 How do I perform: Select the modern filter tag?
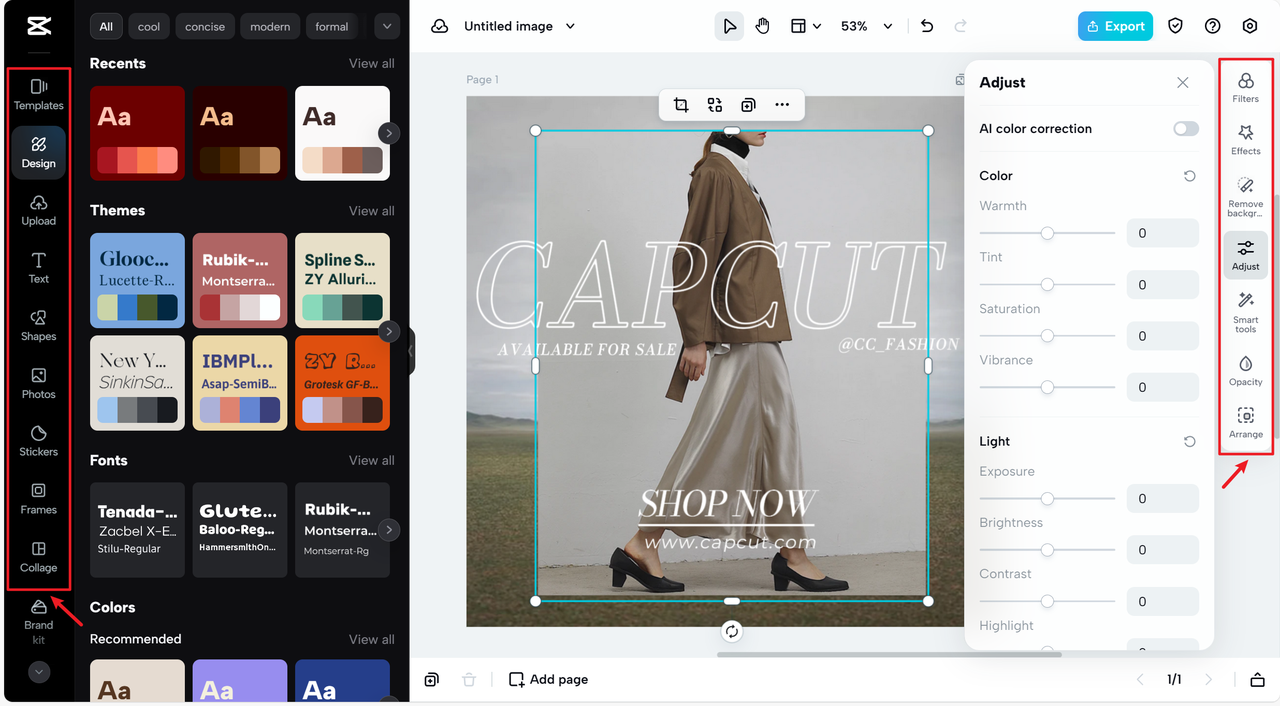pos(270,26)
